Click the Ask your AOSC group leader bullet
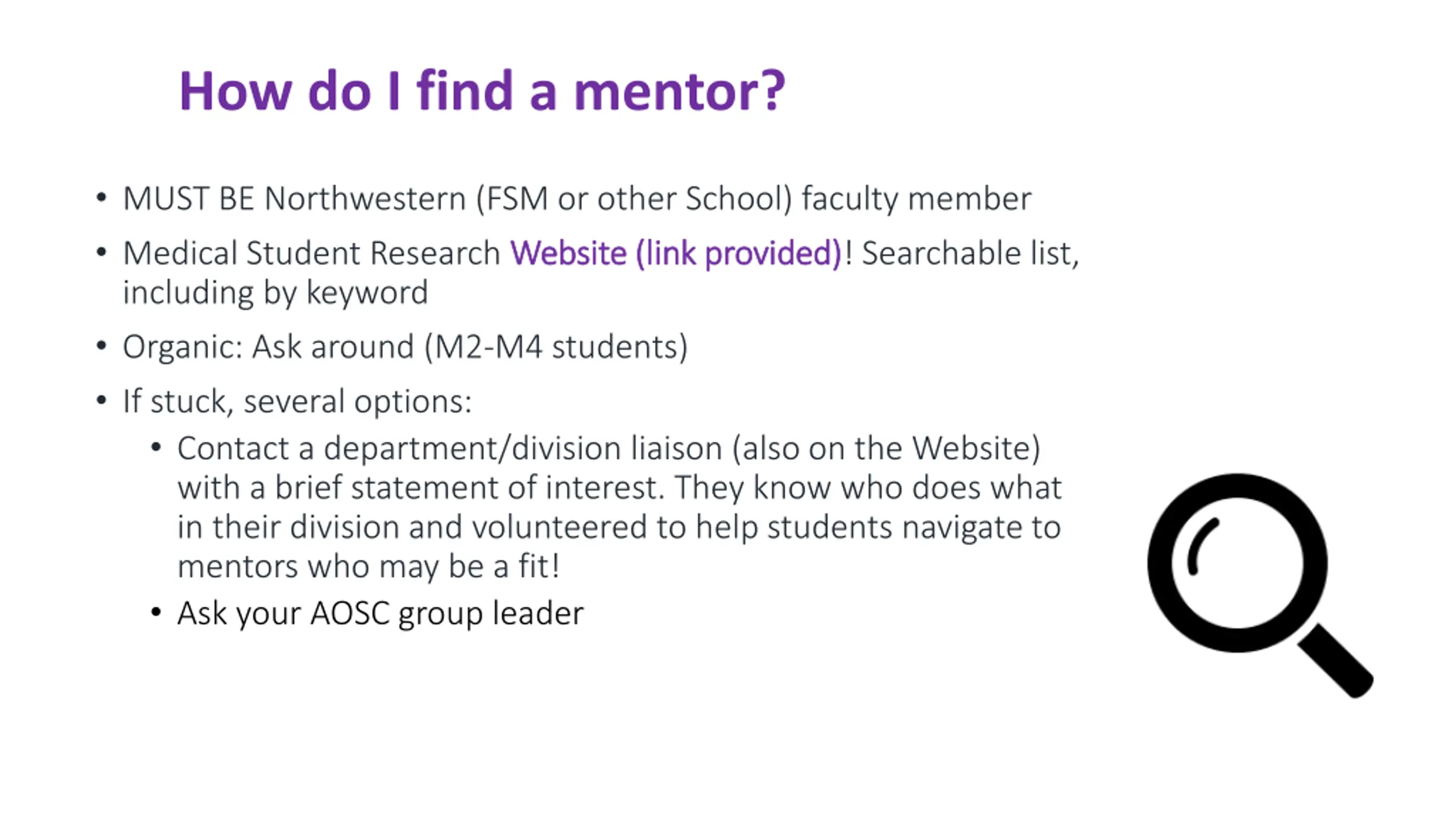 coord(380,613)
